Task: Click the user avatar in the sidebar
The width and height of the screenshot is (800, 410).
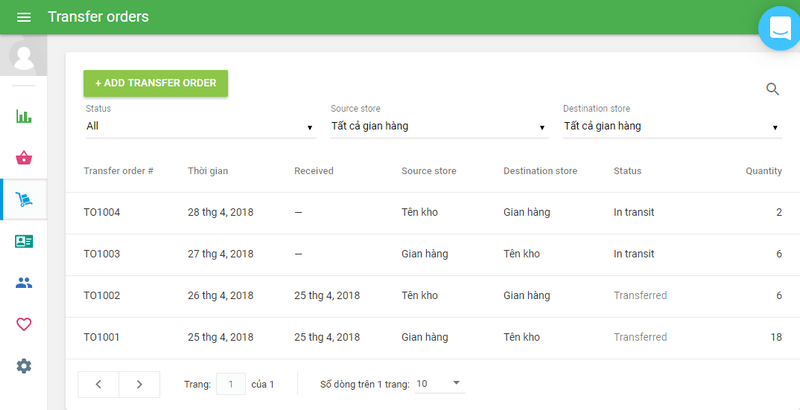Action: [x=24, y=55]
